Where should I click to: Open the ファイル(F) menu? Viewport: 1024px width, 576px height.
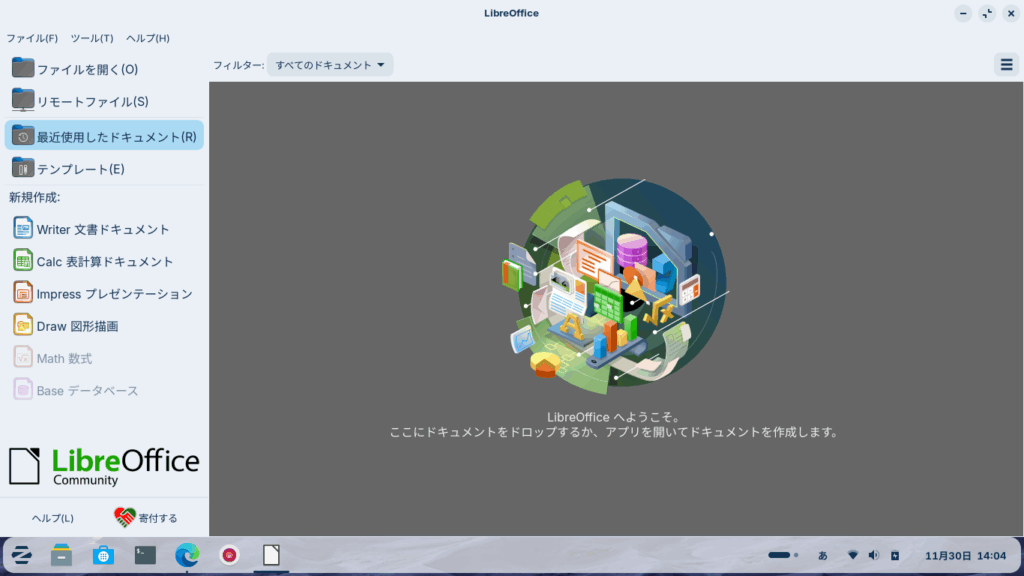click(32, 38)
